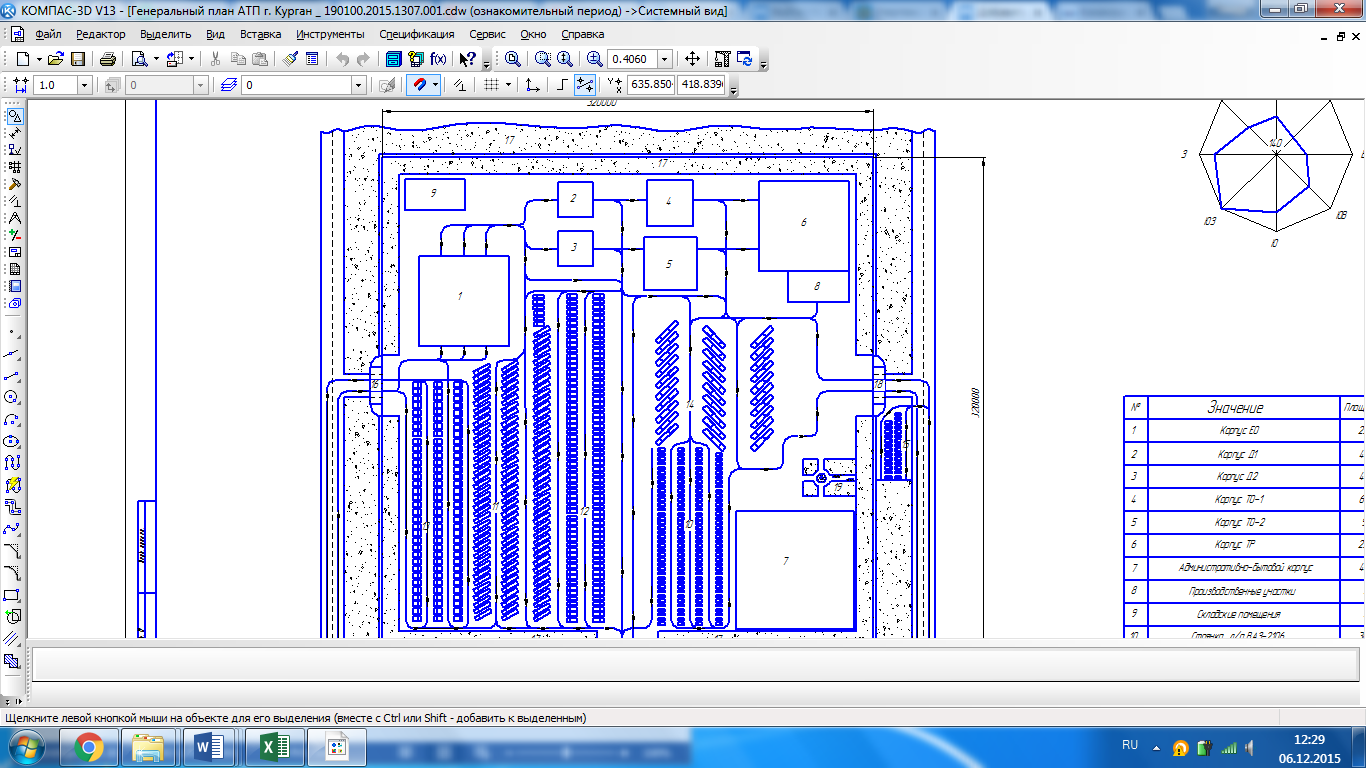Viewport: 1366px width, 768px height.
Task: Click the X coordinate field 635.850
Action: point(650,85)
